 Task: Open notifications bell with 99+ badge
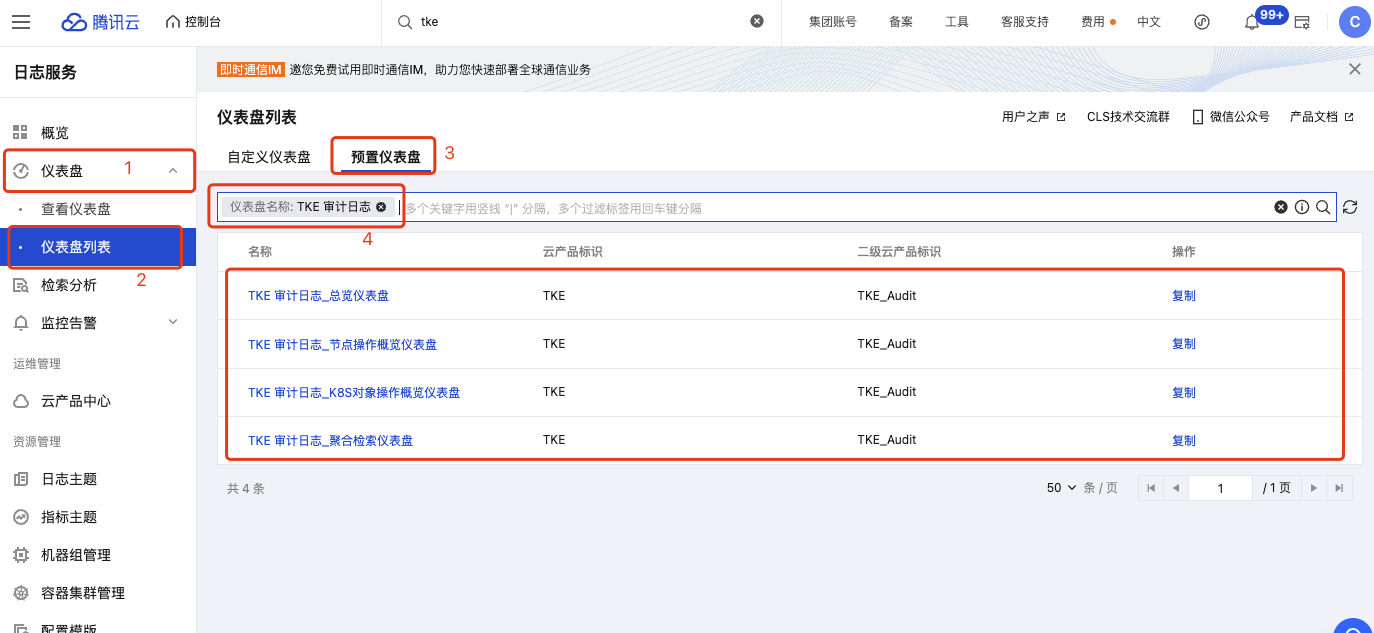pyautogui.click(x=1252, y=22)
